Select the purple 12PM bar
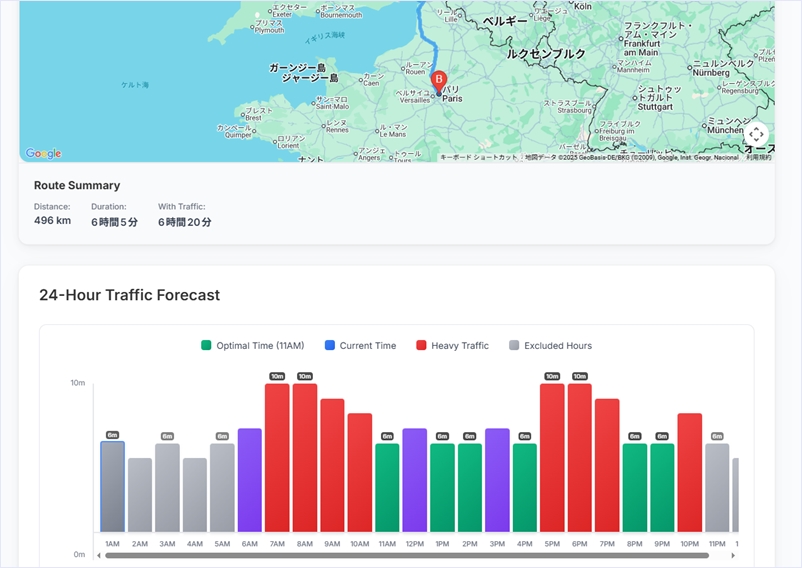 pos(414,480)
